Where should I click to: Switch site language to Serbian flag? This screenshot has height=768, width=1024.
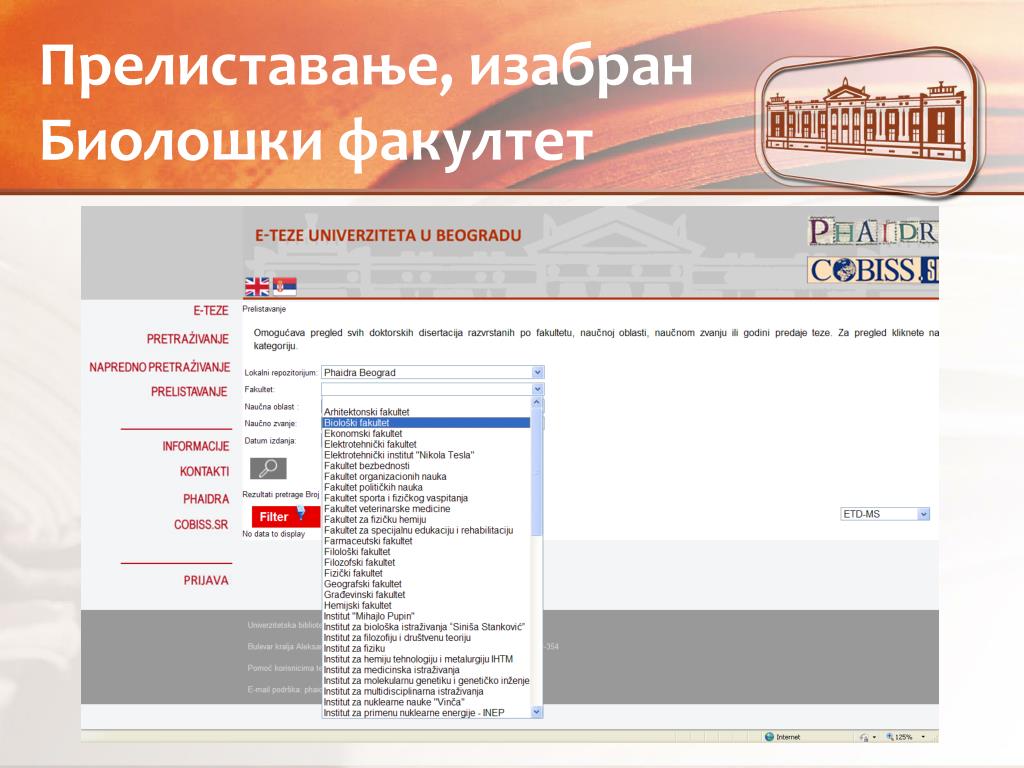point(285,287)
